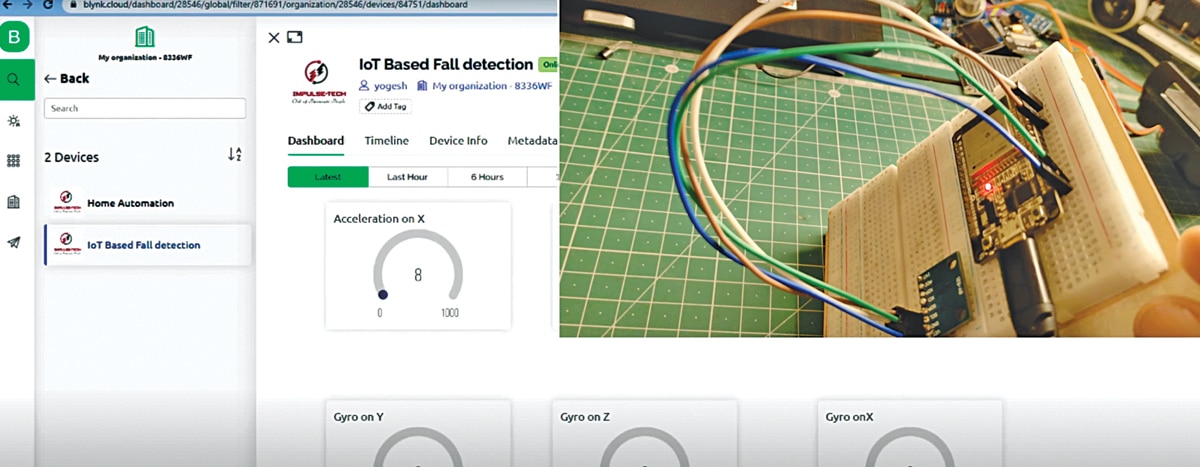Reload the page in the browser
The height and width of the screenshot is (467, 1200).
tap(48, 5)
